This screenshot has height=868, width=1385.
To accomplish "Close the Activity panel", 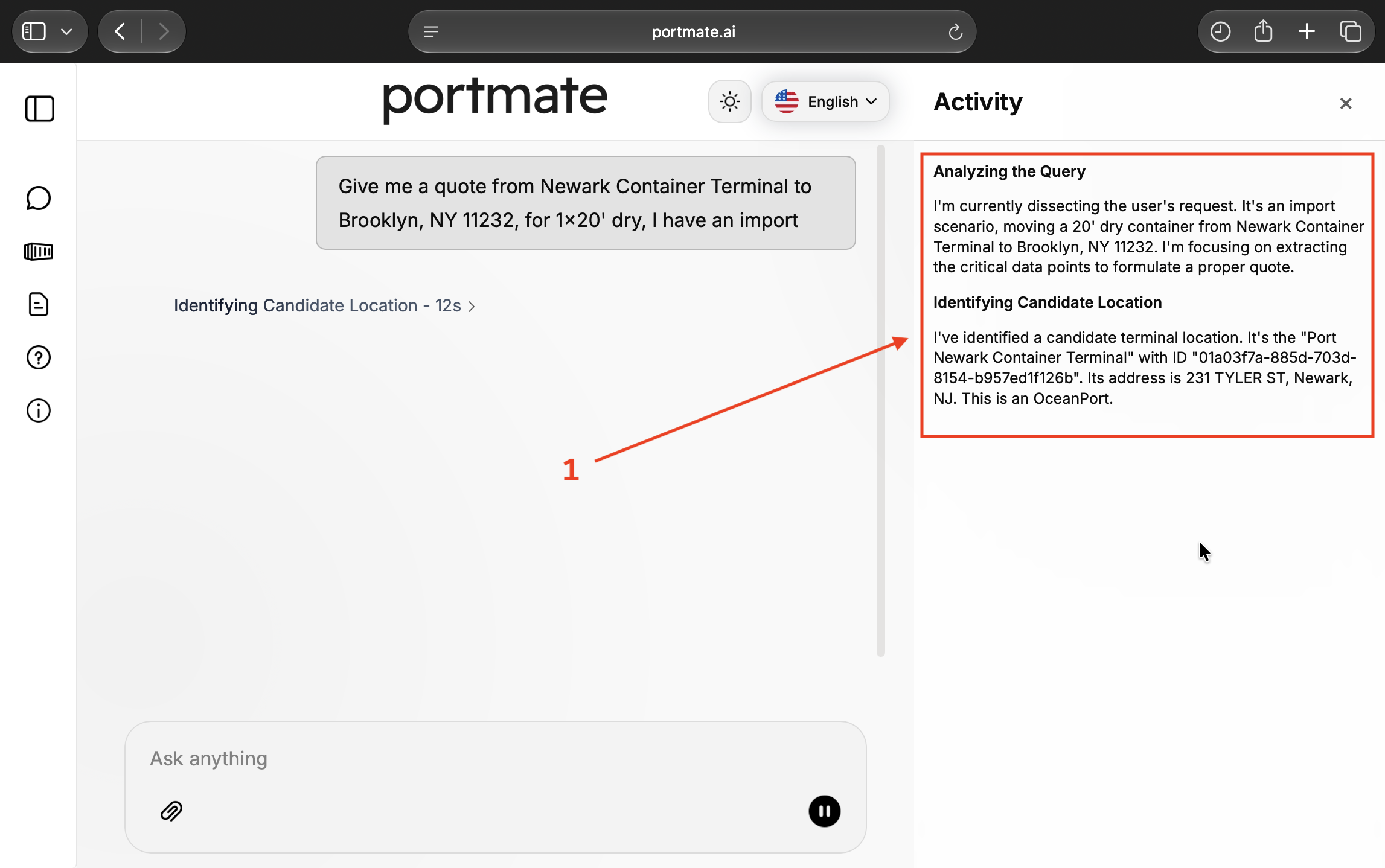I will click(x=1346, y=103).
